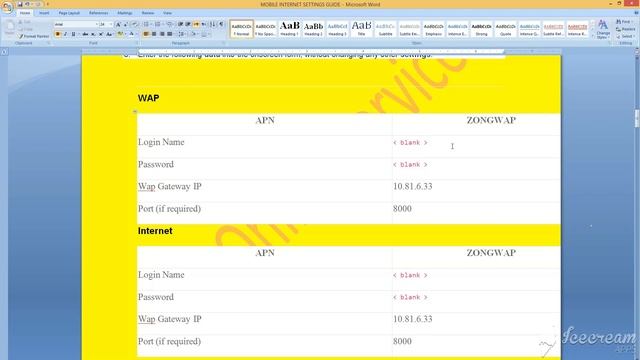Apply multilevel list
Screen dimensions: 640x360
[x=170, y=24]
